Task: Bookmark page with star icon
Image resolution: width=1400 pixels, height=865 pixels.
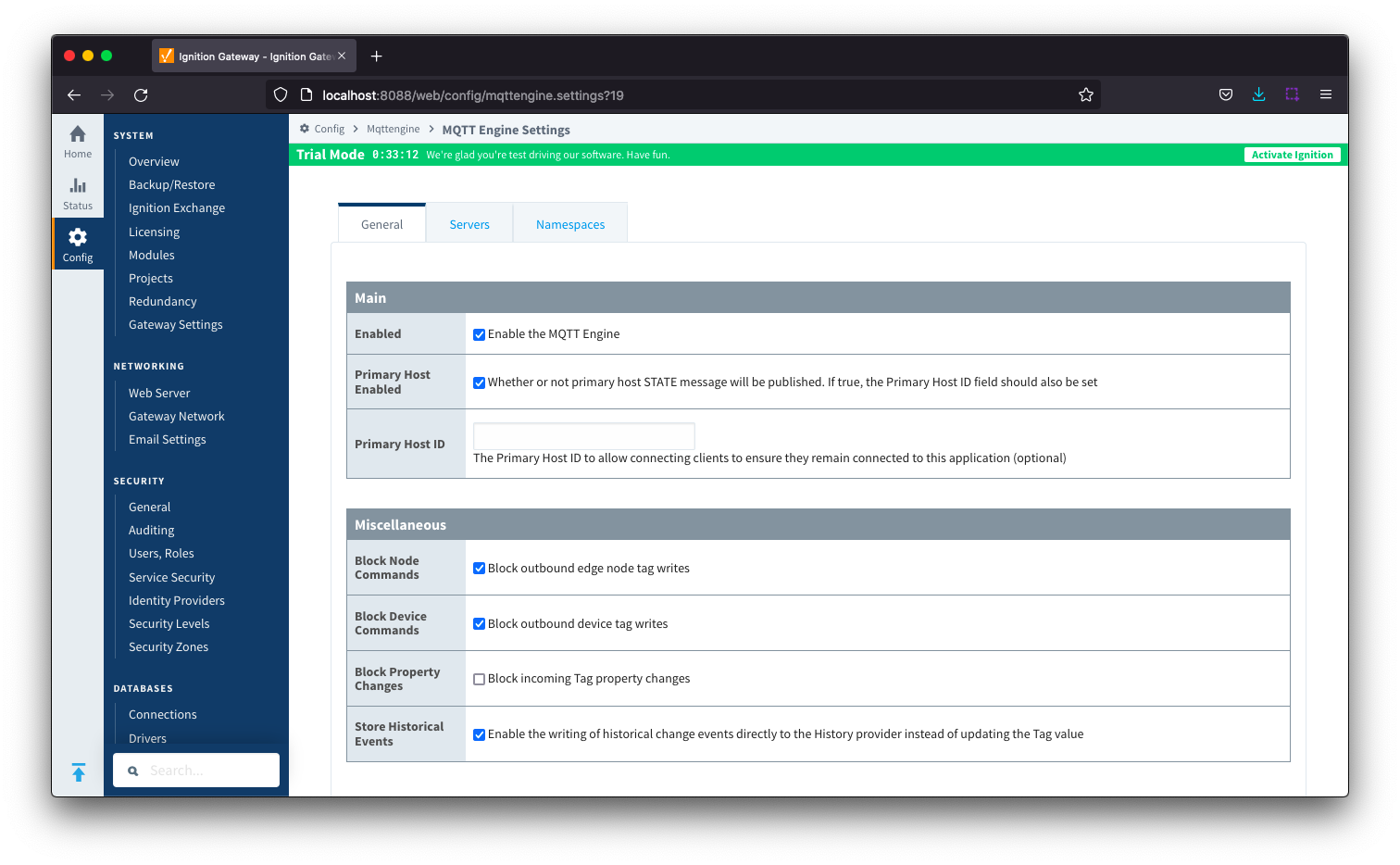Action: click(x=1086, y=94)
